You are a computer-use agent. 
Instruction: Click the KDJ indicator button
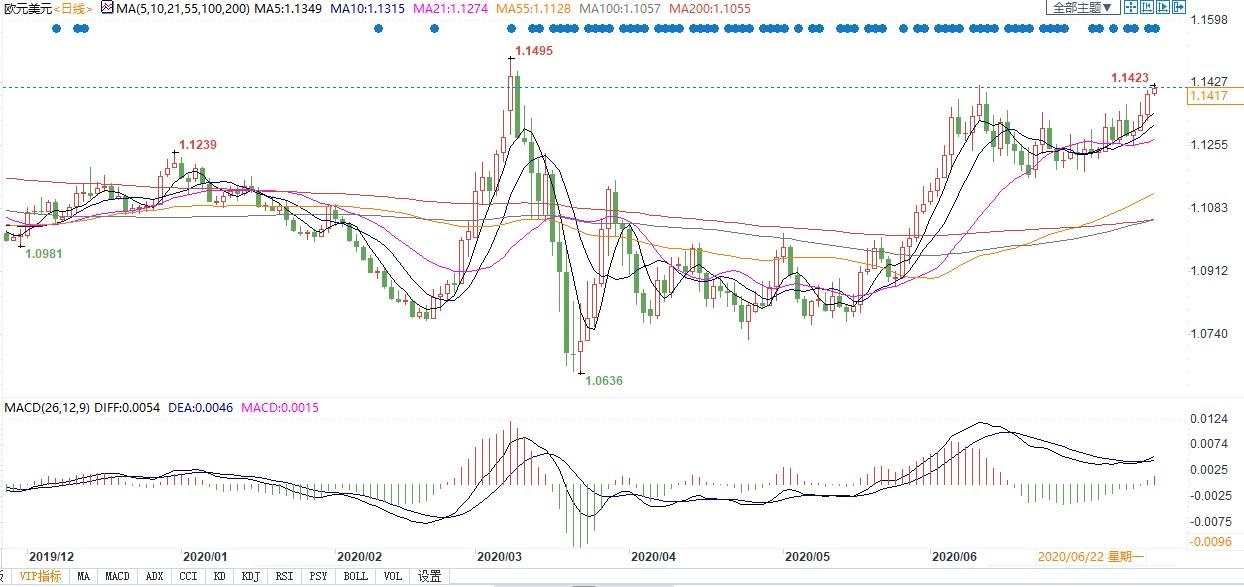point(250,576)
